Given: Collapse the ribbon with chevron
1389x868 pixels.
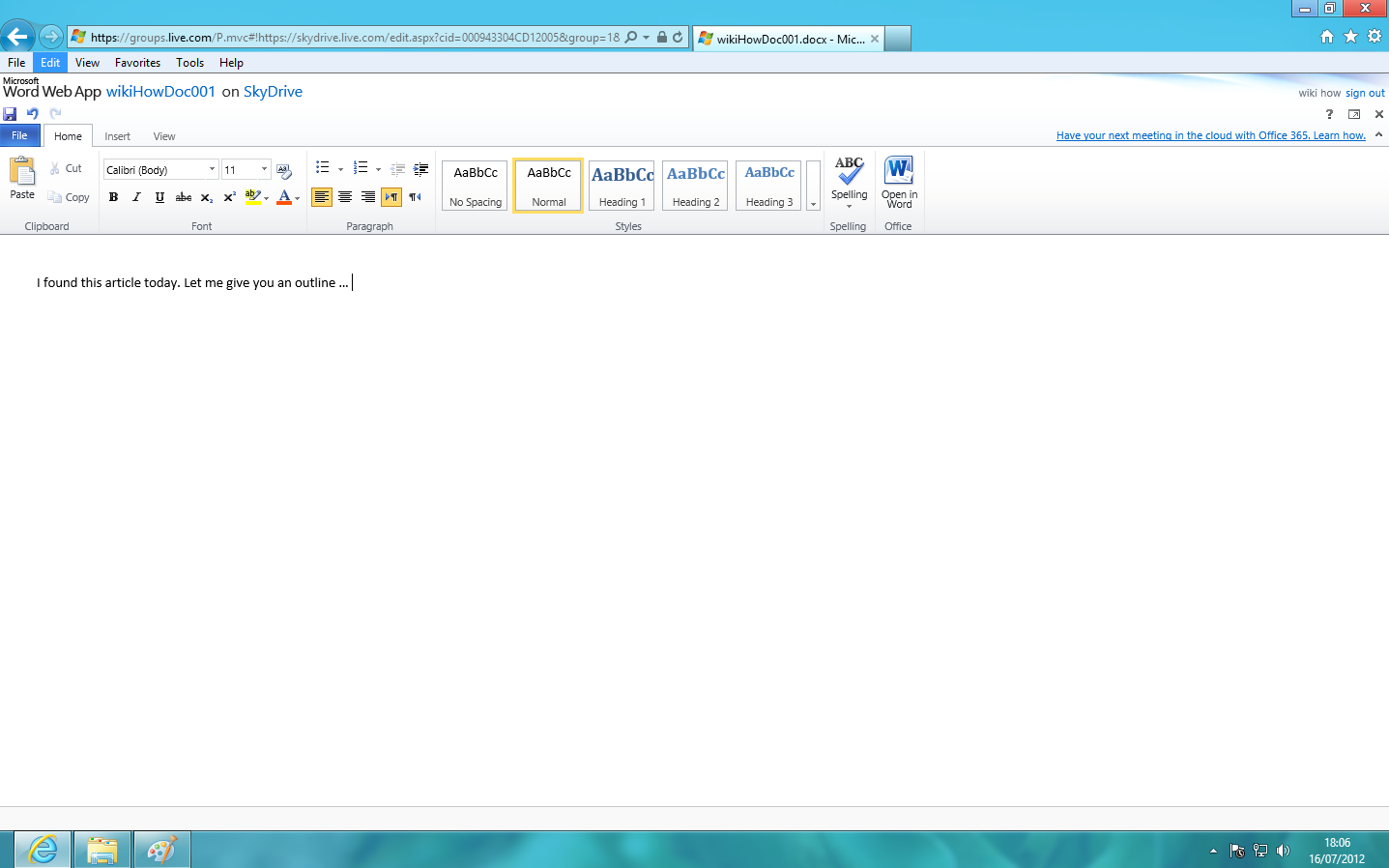Looking at the screenshot, I should 1378,135.
